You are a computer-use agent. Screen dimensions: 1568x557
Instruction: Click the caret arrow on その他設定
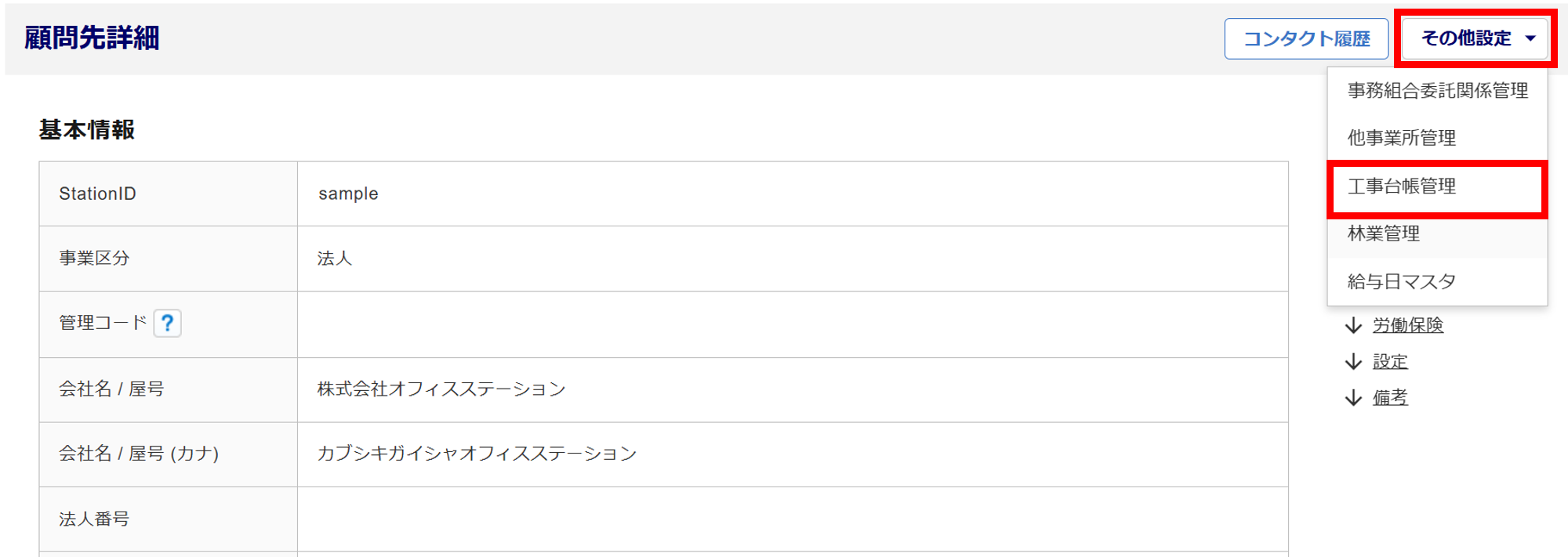tap(1530, 38)
